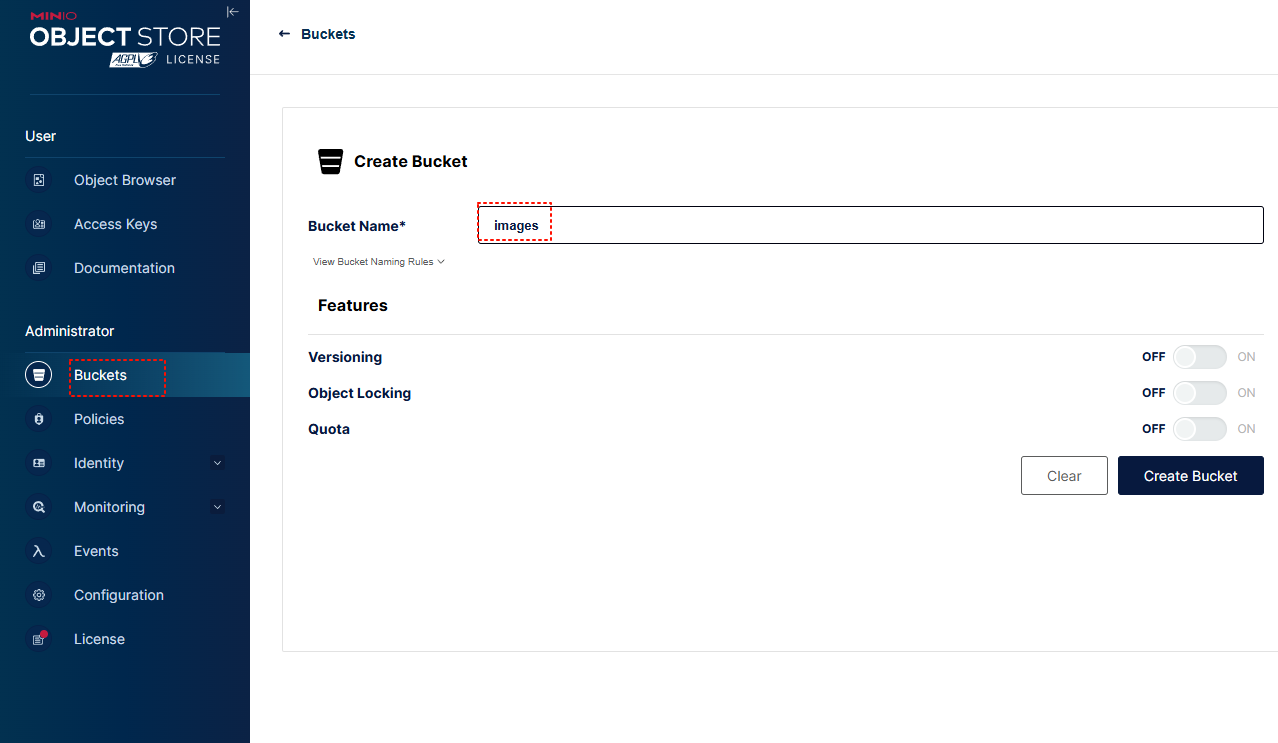Open the Policies menu item

pos(99,419)
